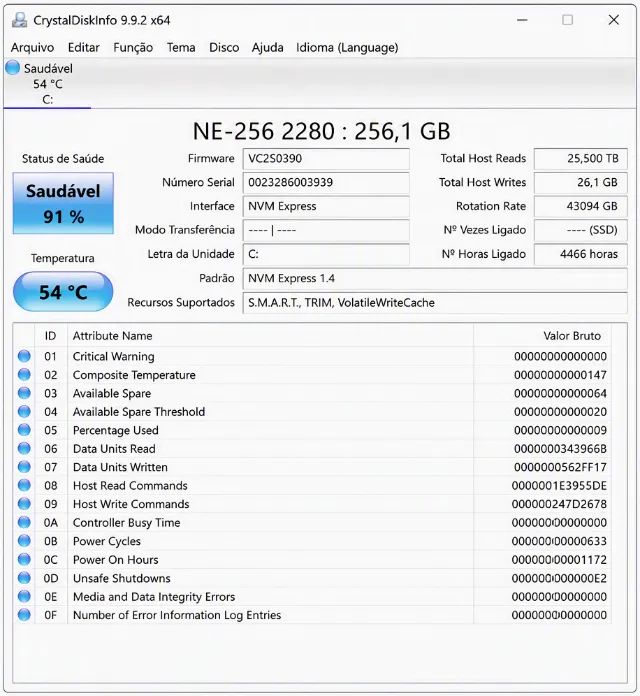This screenshot has height=696, width=640.
Task: Select the Critical Warning attribute name
Action: pos(114,356)
